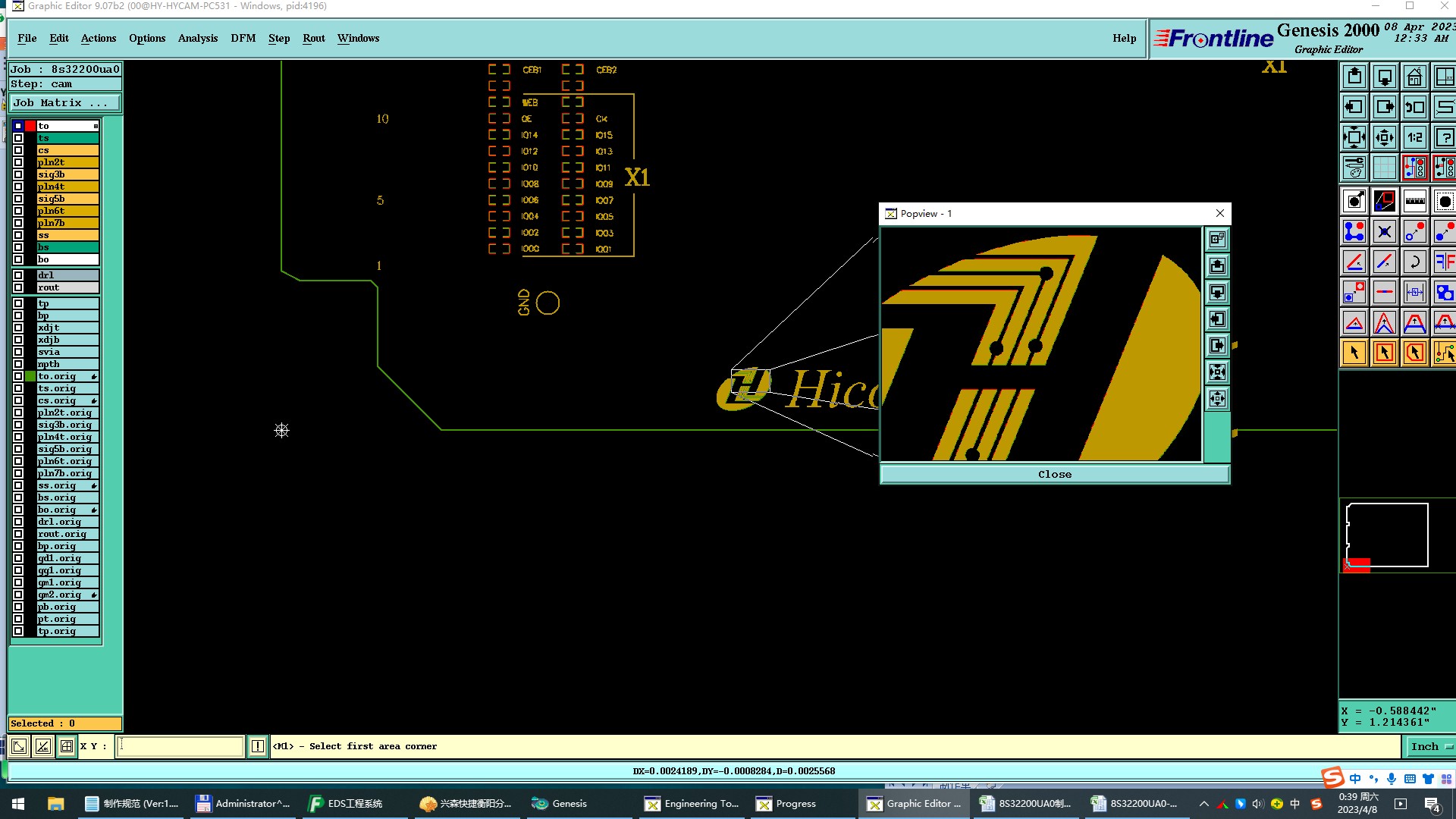Toggle display checkbox for layer bo
1456x819 pixels.
[18, 259]
